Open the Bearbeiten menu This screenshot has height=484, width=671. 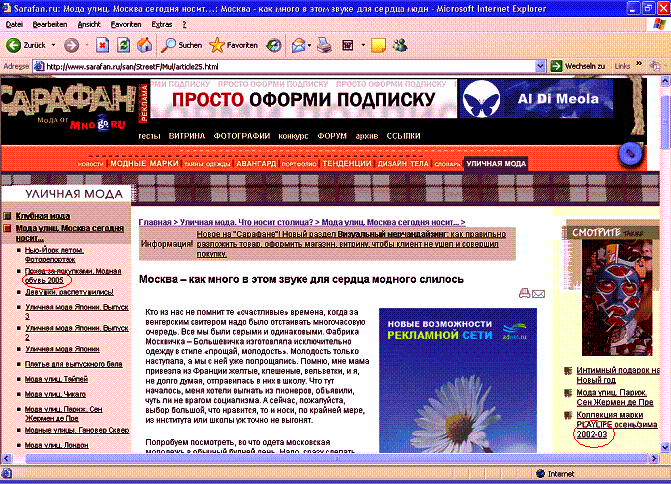point(50,24)
